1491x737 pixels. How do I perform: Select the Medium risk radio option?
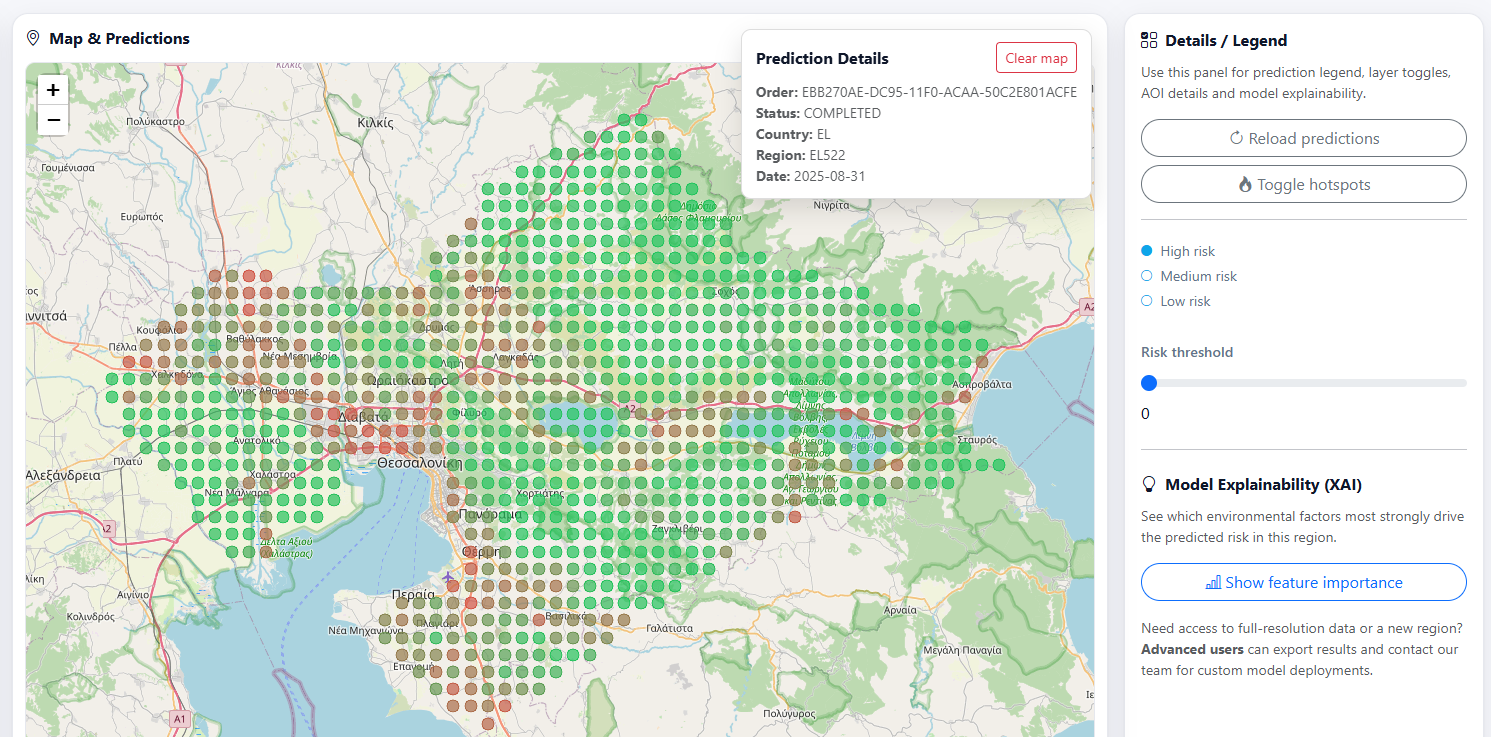point(1147,276)
